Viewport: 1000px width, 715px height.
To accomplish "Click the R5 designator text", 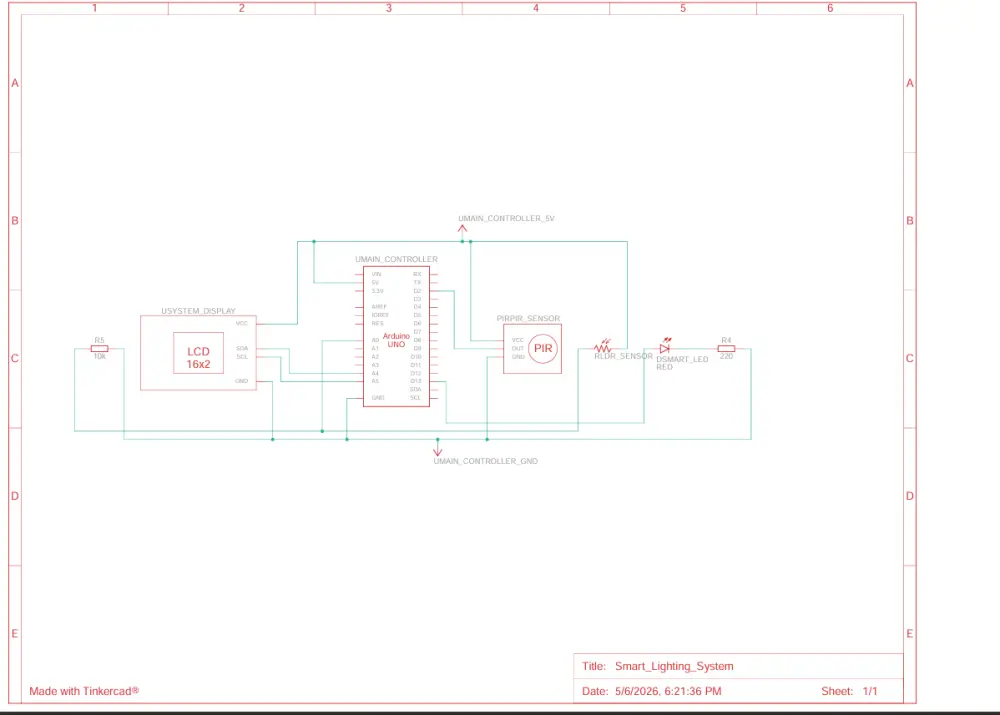I will click(99, 341).
